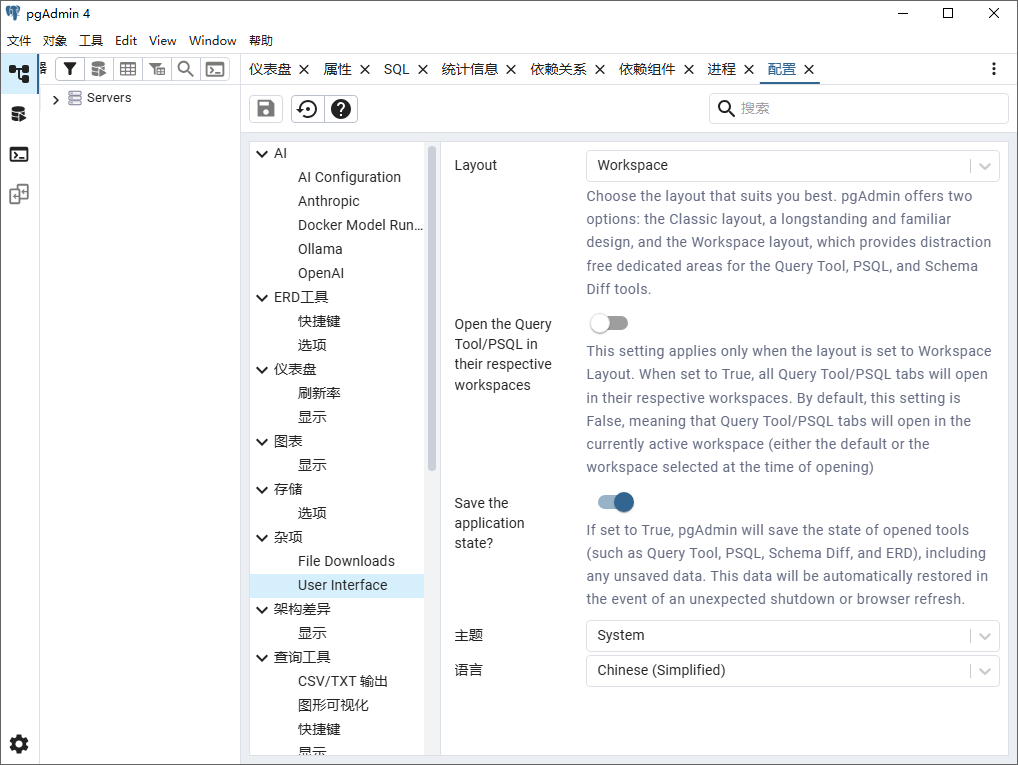
Task: Close the 进程 tab
Action: click(749, 69)
